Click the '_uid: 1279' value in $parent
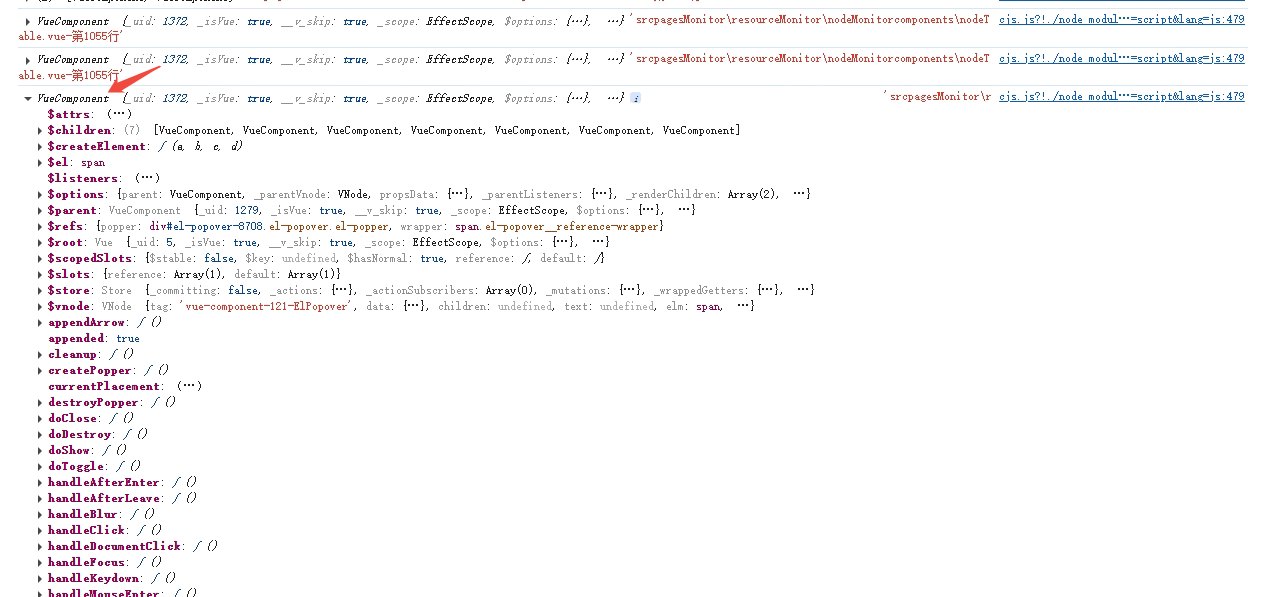 tap(226, 210)
